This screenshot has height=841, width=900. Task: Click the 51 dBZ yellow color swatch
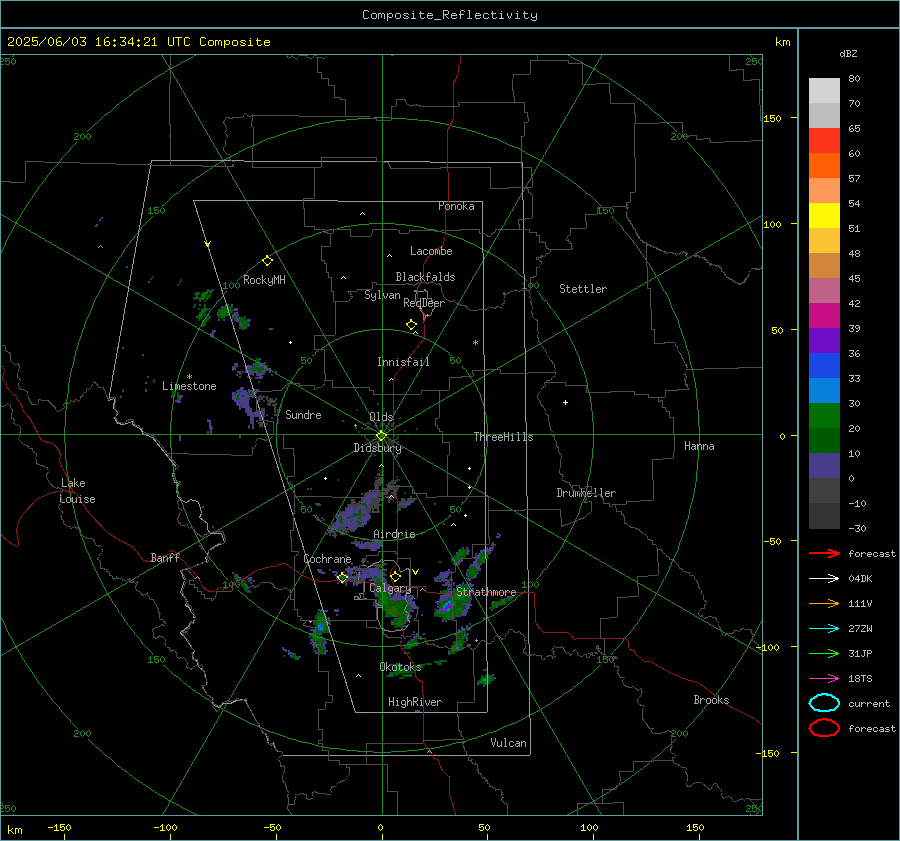click(824, 216)
